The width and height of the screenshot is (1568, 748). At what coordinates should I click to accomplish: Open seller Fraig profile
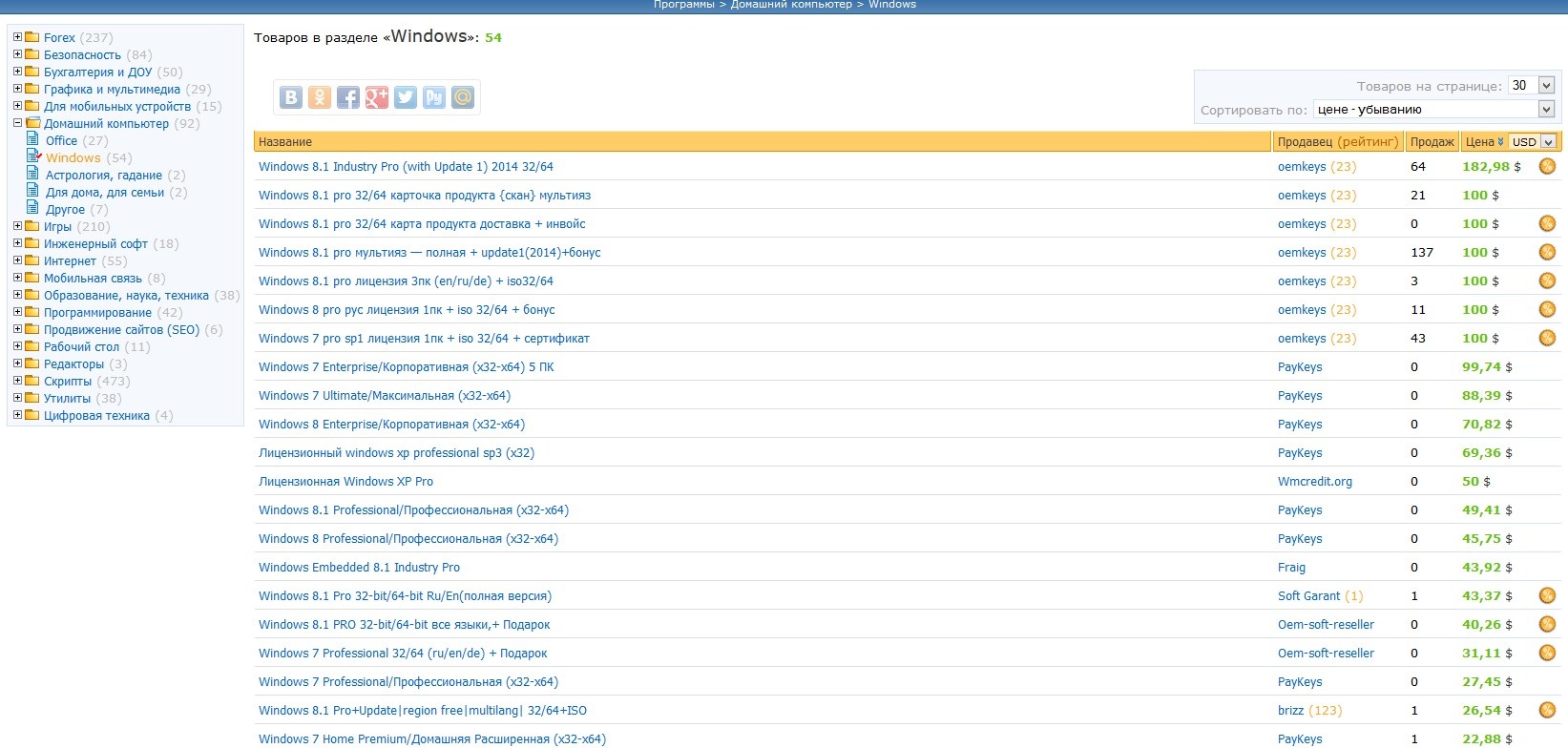click(1291, 567)
